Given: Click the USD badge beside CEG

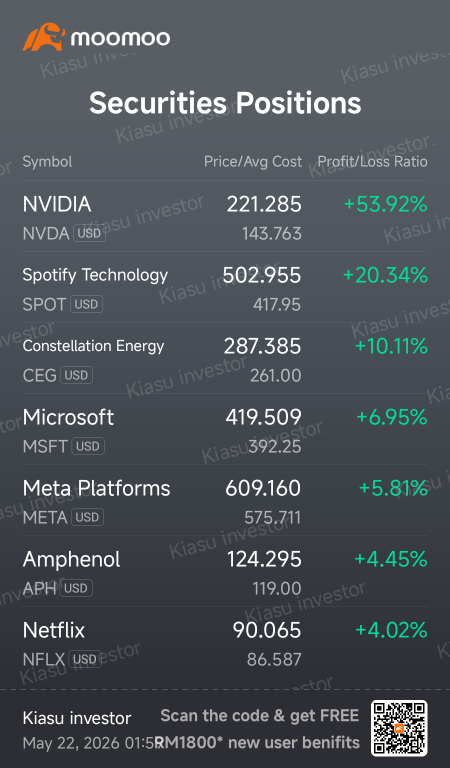Looking at the screenshot, I should [76, 375].
